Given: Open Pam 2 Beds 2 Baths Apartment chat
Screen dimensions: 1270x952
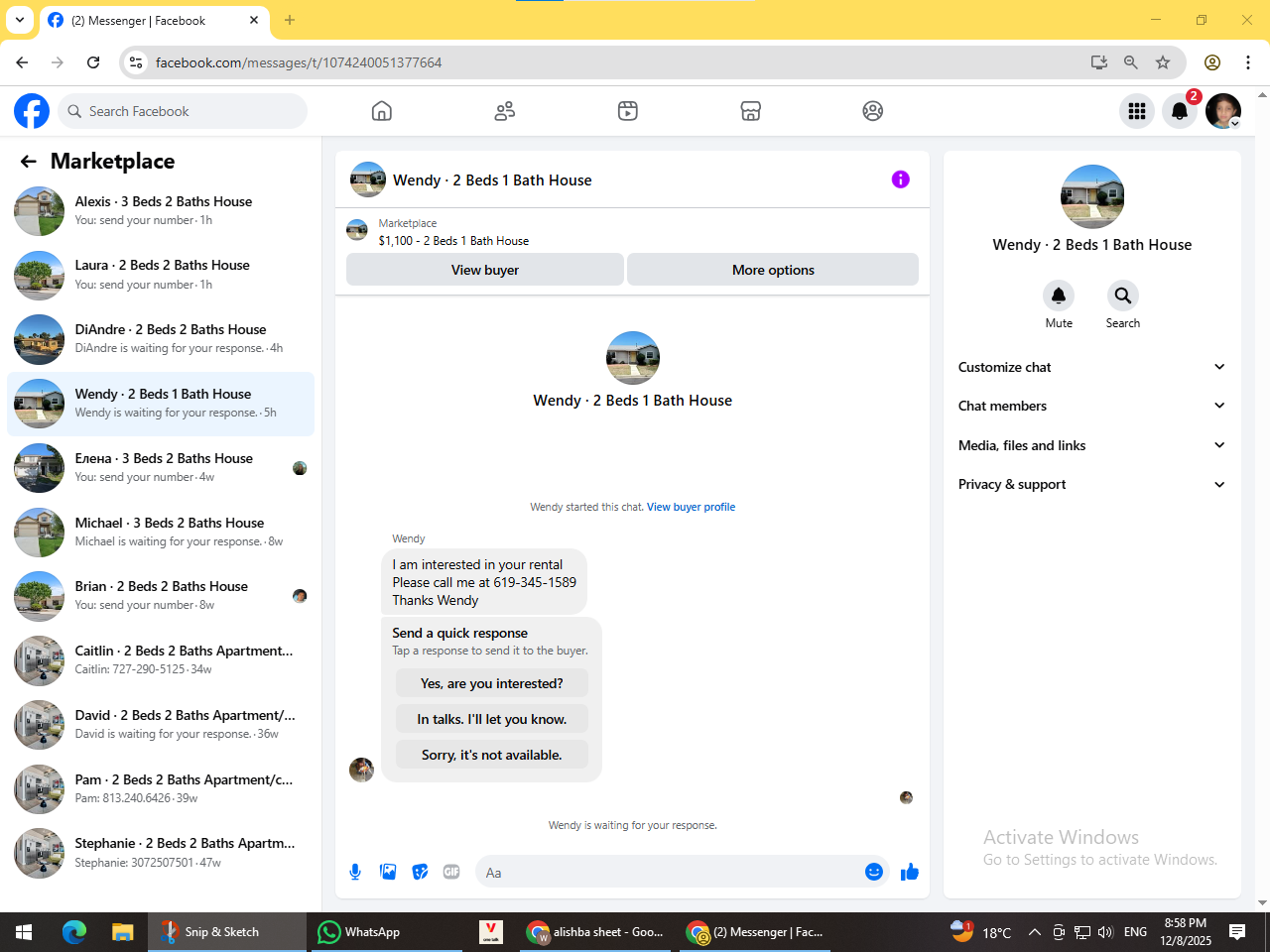Looking at the screenshot, I should pos(161,789).
